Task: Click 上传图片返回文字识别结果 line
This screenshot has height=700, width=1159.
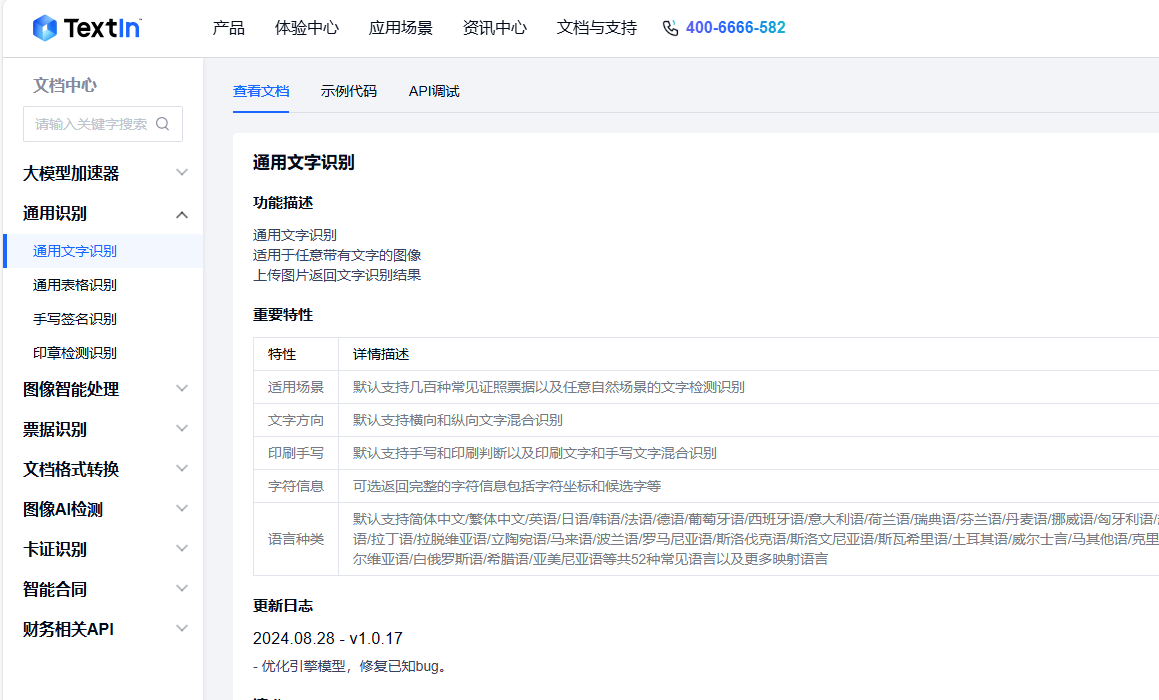Action: click(337, 275)
